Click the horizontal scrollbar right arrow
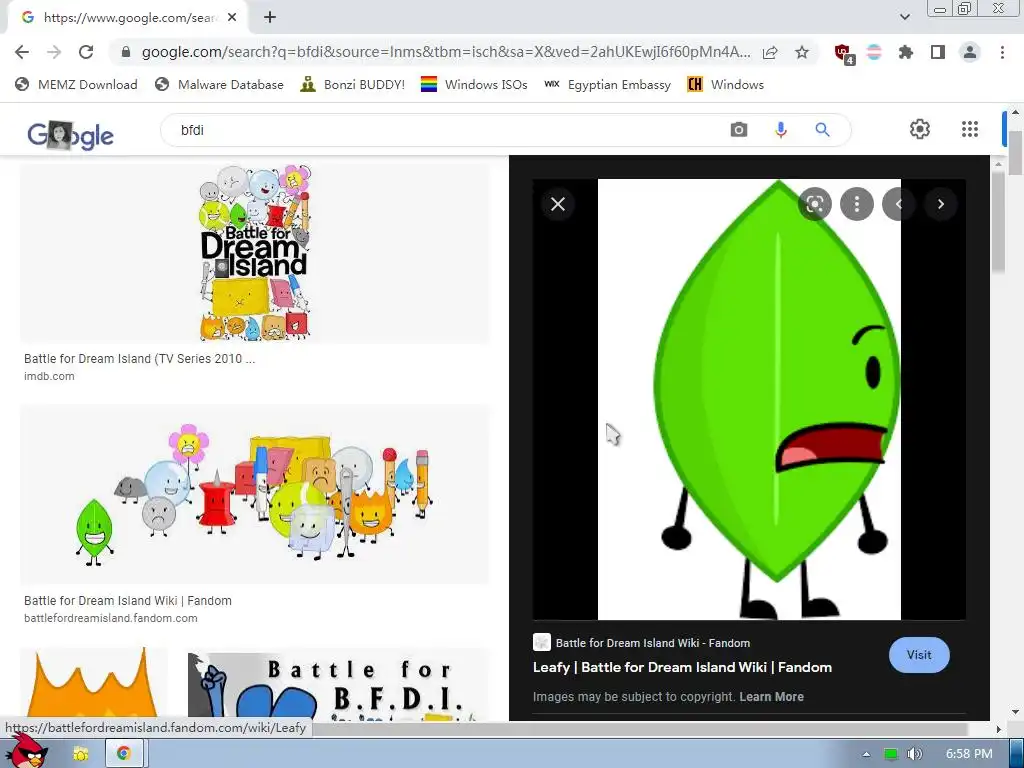This screenshot has height=768, width=1024. (998, 729)
